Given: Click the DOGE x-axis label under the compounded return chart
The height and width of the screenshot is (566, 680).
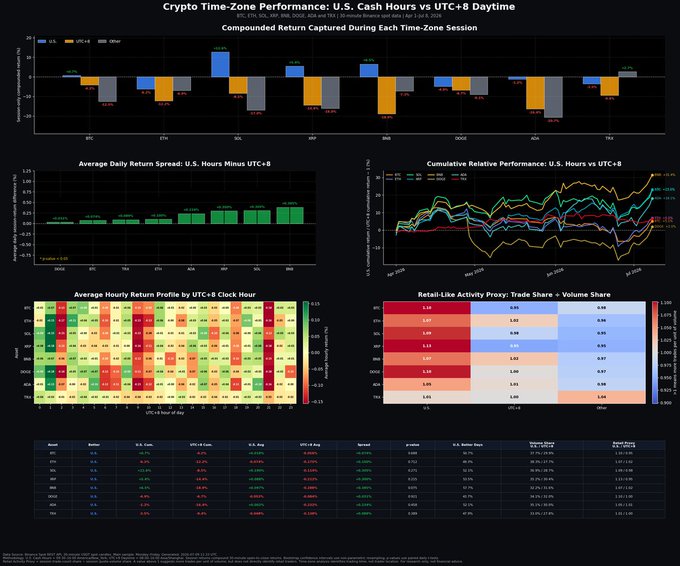Looking at the screenshot, I should (x=461, y=138).
